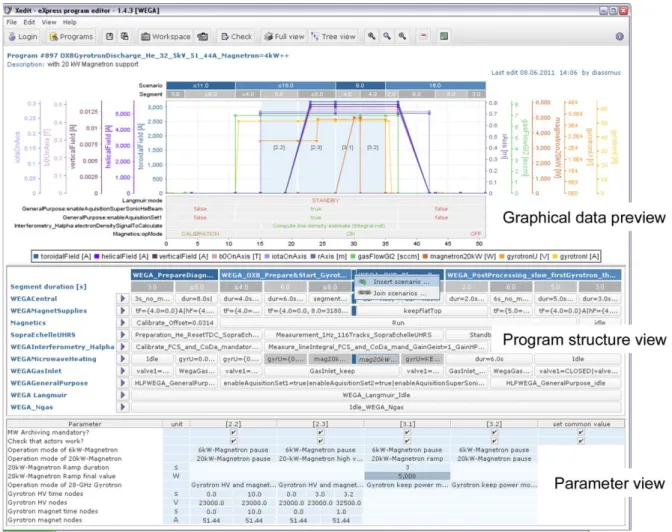Click the helicalField legend color swatch
Image resolution: width=672 pixels, height=532 pixels.
point(97,256)
